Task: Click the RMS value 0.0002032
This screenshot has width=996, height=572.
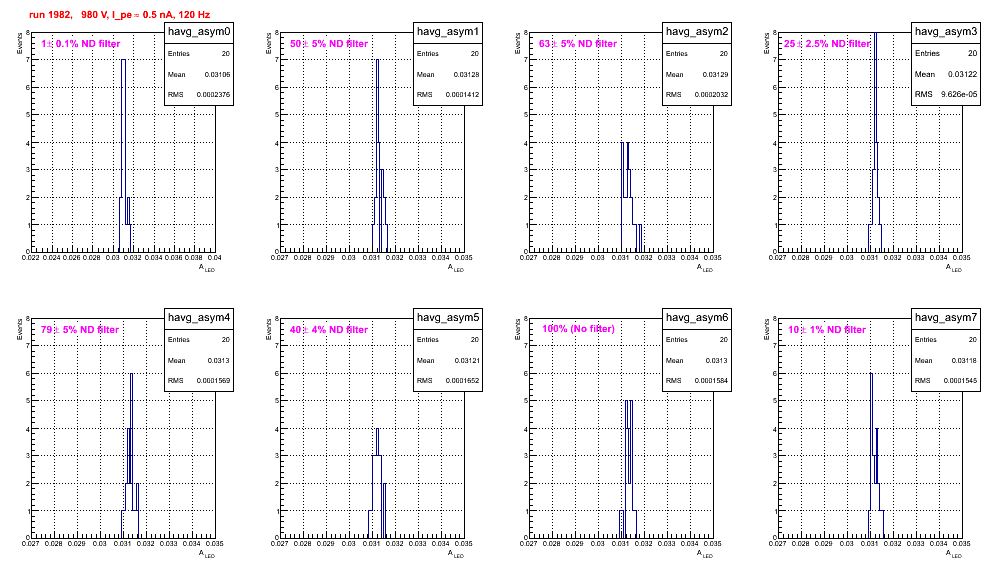Action: click(711, 95)
